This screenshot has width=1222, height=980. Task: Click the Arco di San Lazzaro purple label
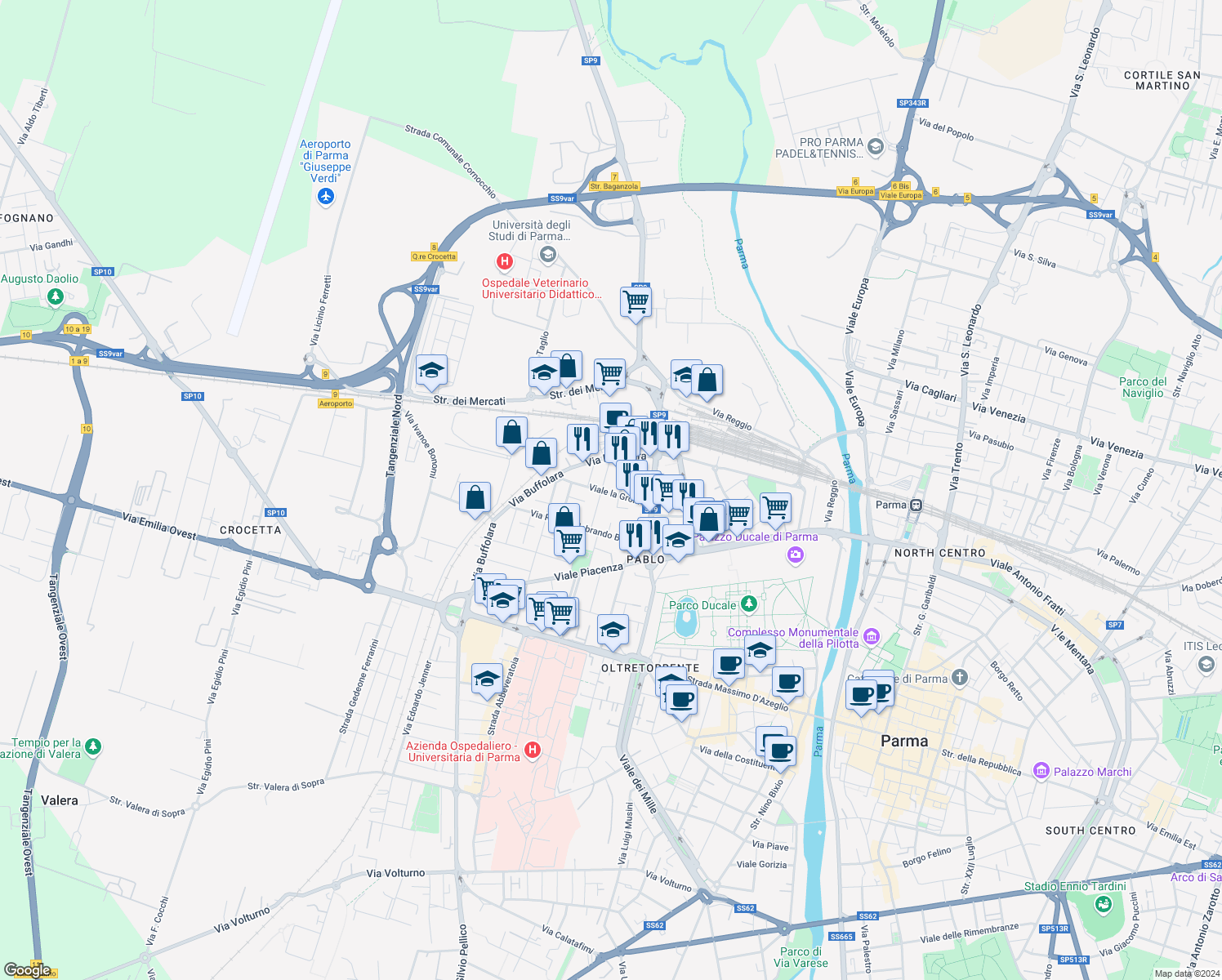click(1196, 877)
